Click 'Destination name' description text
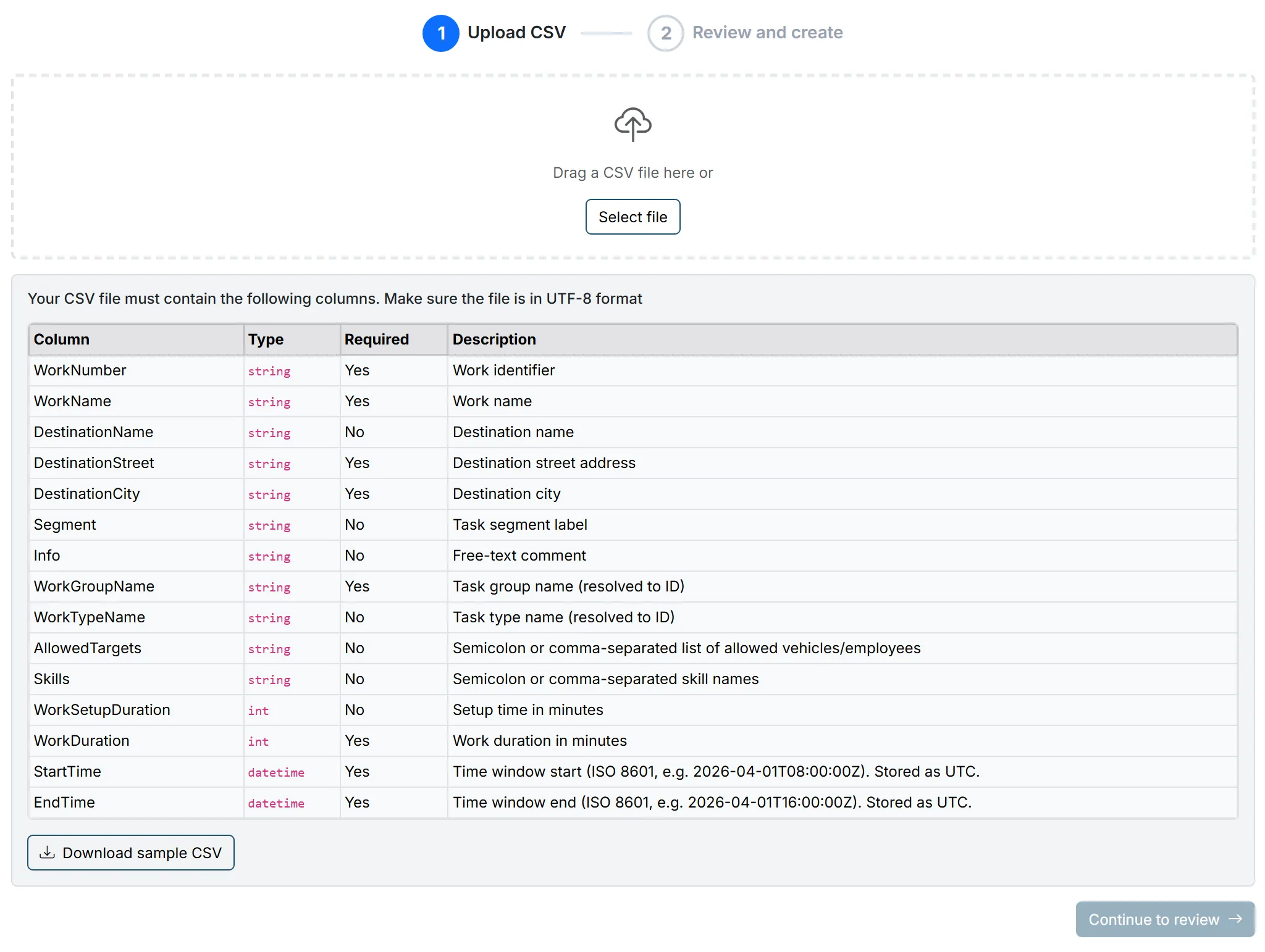 (x=513, y=432)
